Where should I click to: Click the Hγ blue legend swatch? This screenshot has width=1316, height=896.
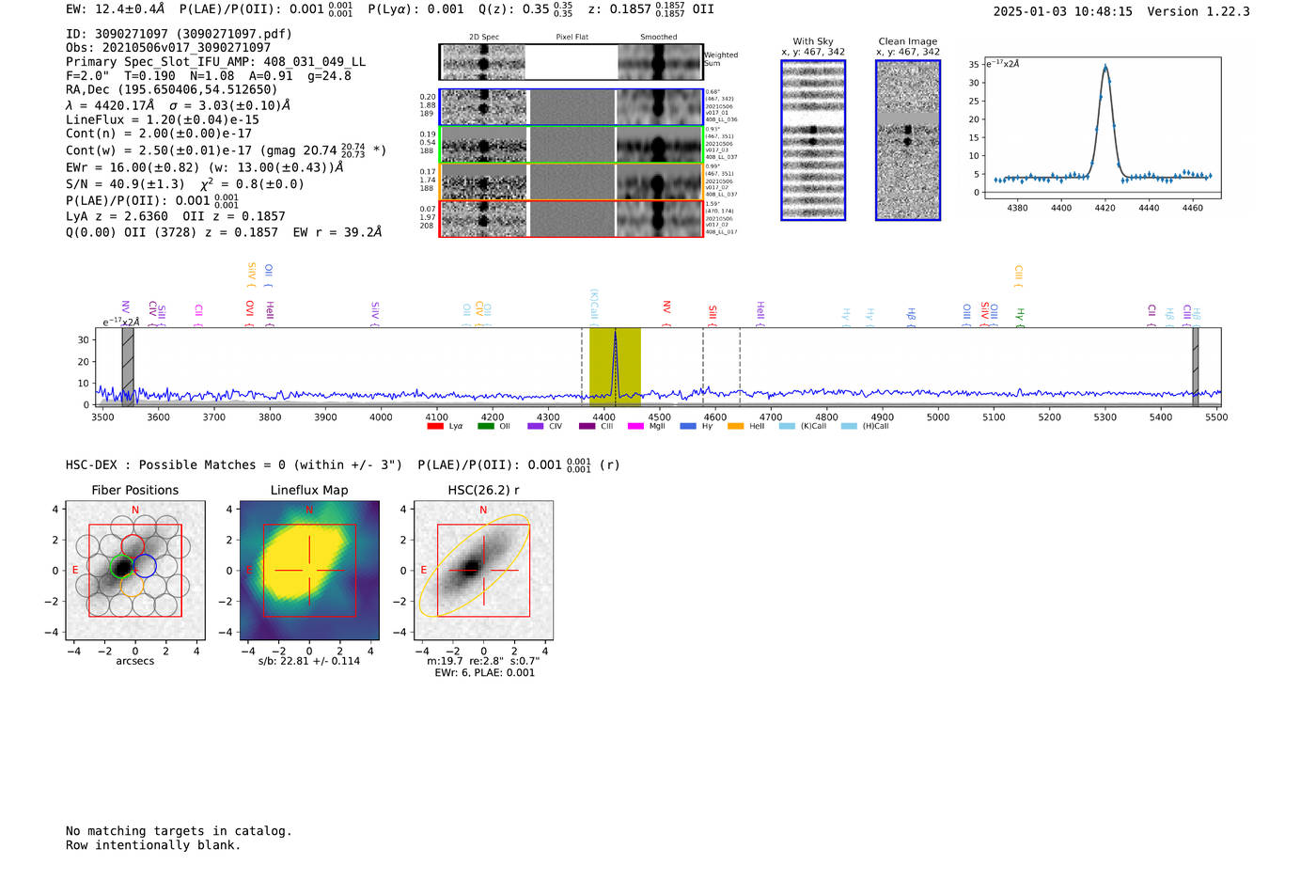pyautogui.click(x=687, y=426)
